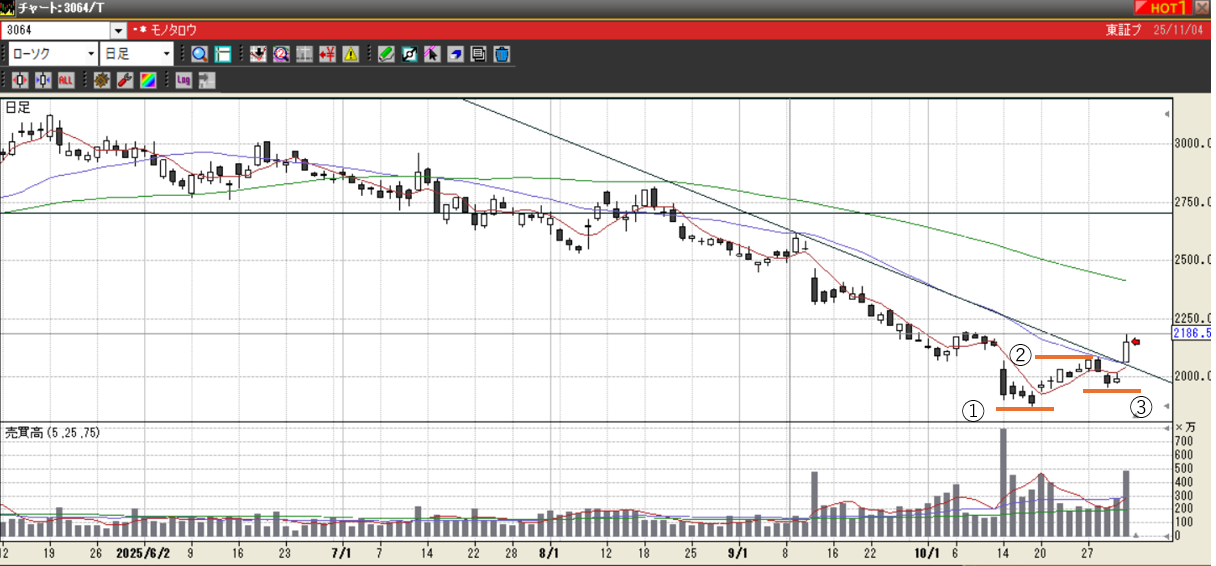
Task: Toggle the teal chart layout panel icon
Action: point(223,54)
